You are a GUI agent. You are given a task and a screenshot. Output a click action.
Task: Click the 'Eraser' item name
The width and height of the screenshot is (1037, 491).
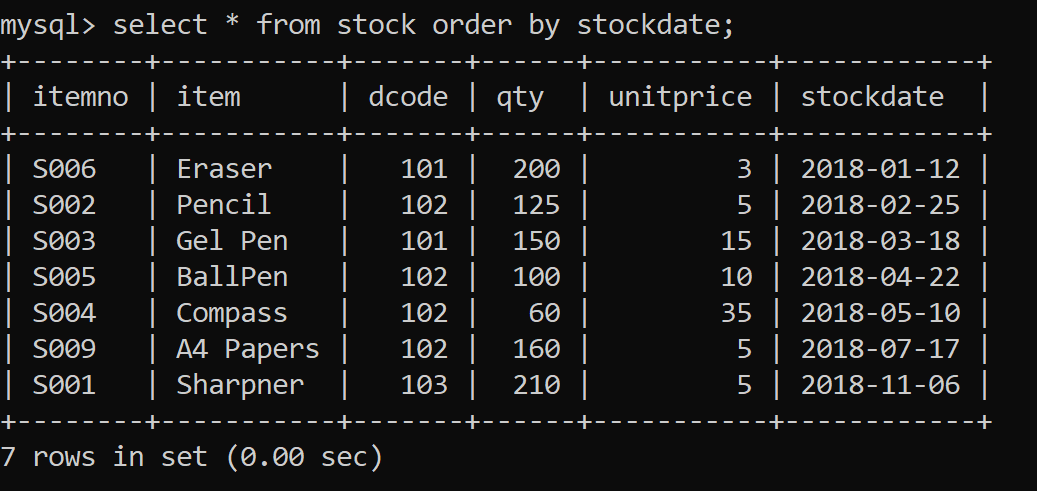(x=224, y=169)
